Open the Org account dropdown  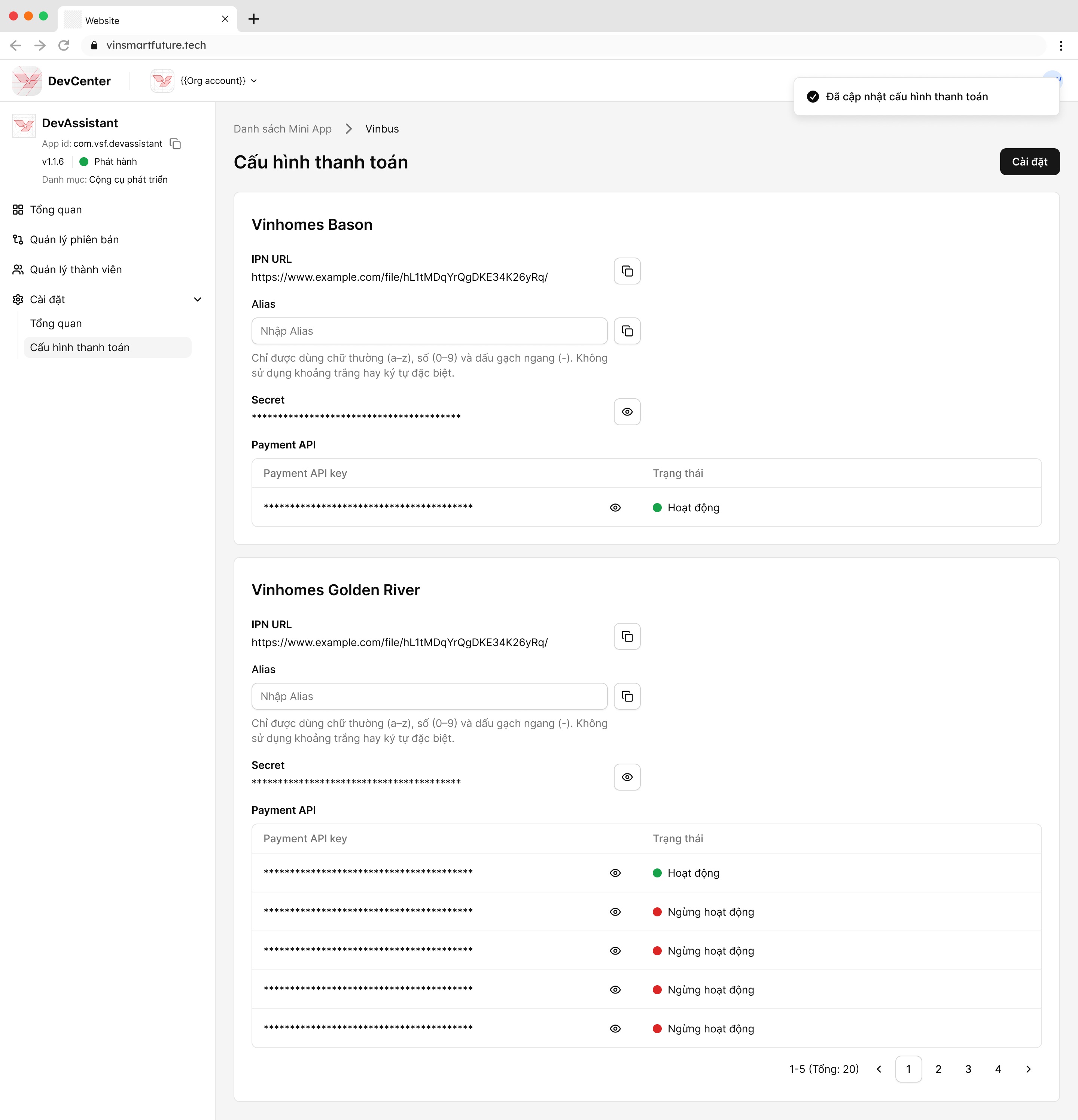[x=219, y=80]
